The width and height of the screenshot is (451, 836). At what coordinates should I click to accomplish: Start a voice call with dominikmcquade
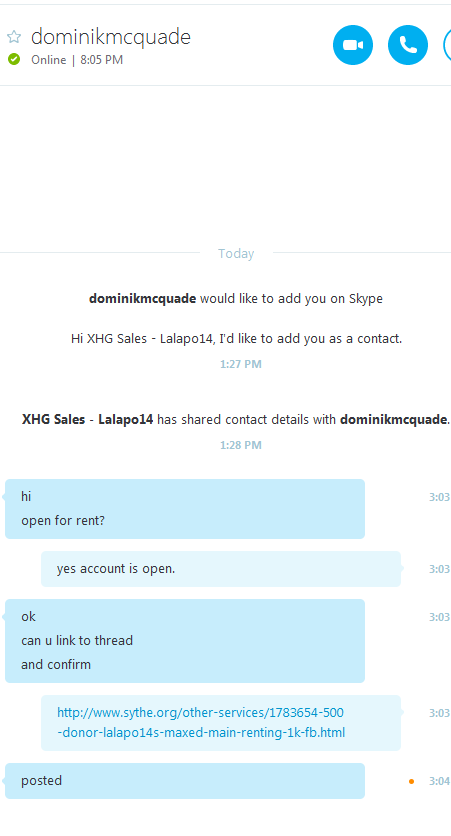coord(408,45)
